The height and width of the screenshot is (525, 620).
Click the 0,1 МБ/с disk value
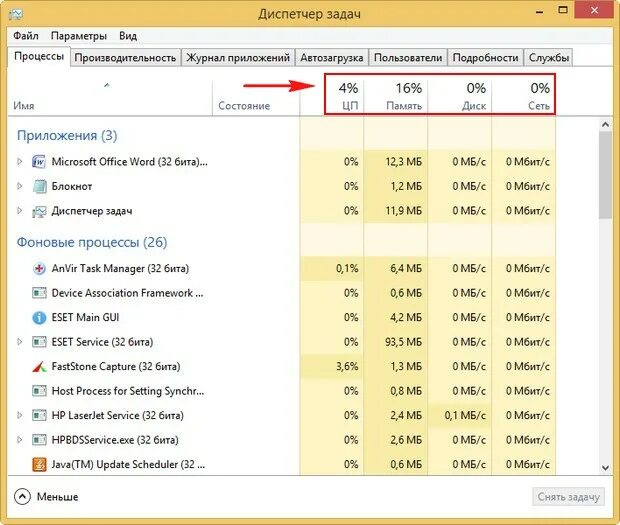[x=465, y=415]
